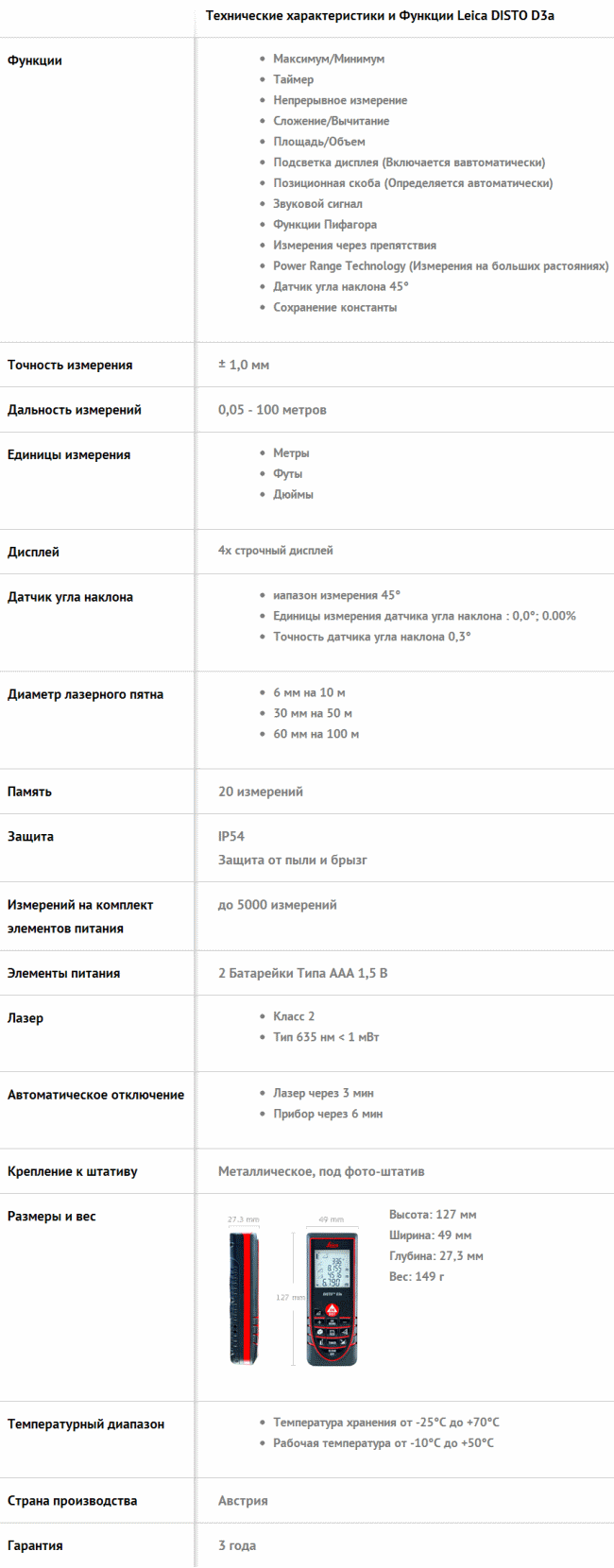Click the "Точность измерения" row label
The height and width of the screenshot is (1568, 614).
[x=70, y=366]
